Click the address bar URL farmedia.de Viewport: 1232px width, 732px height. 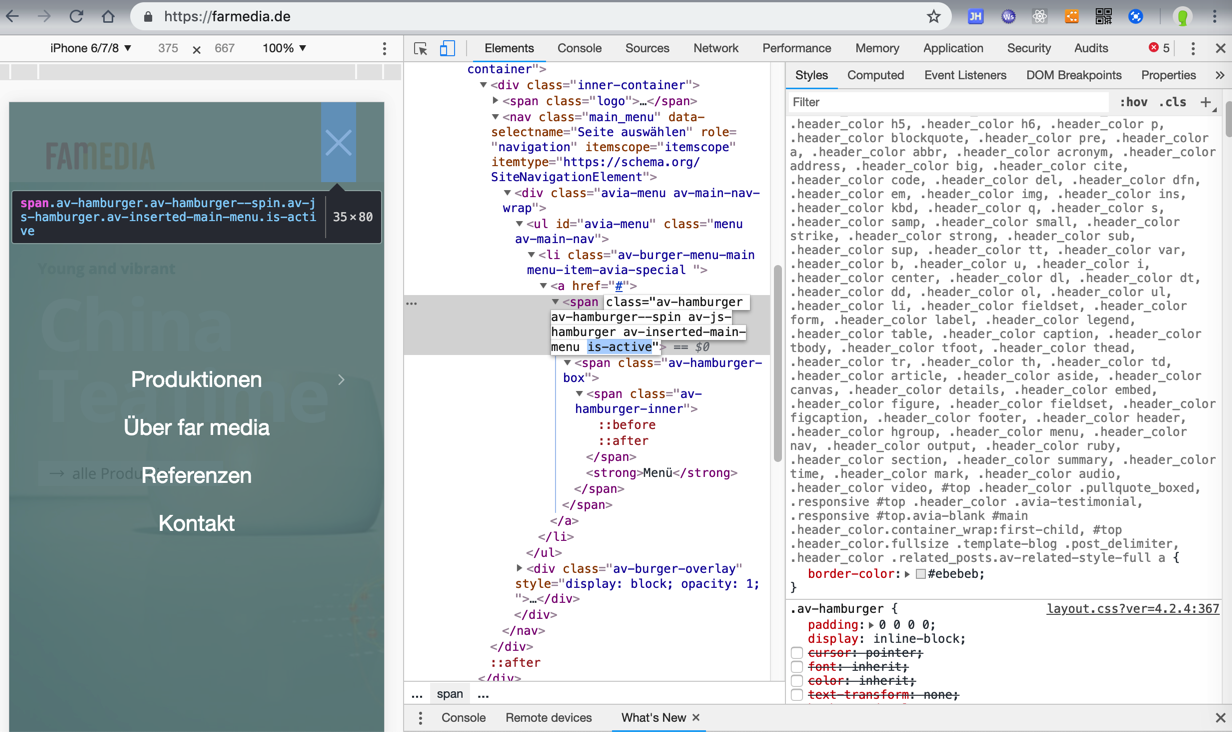[x=227, y=17]
